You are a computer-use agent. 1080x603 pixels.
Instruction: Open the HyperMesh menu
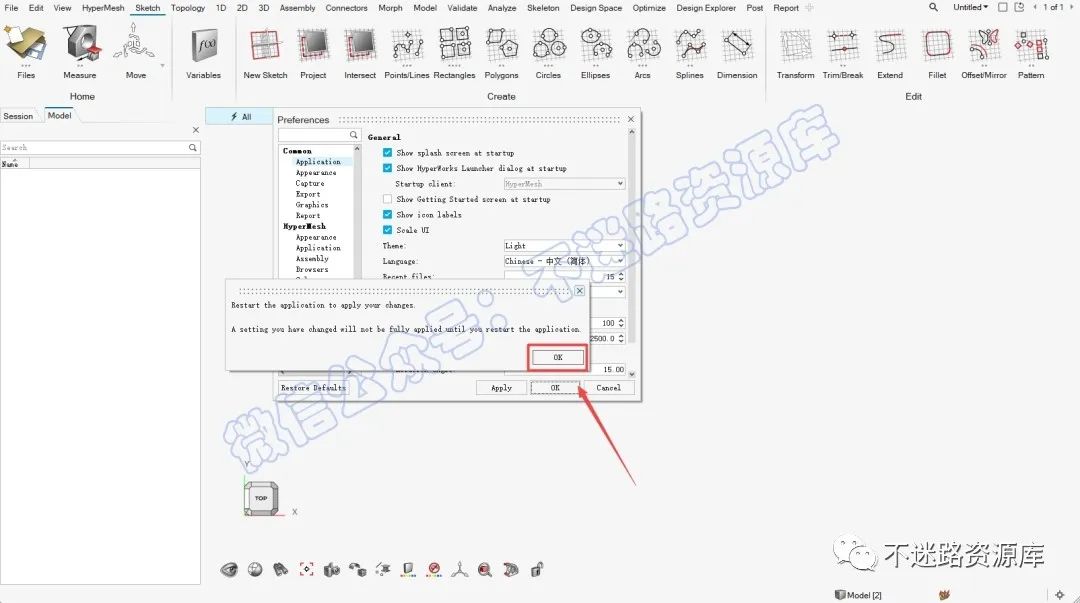(x=103, y=8)
